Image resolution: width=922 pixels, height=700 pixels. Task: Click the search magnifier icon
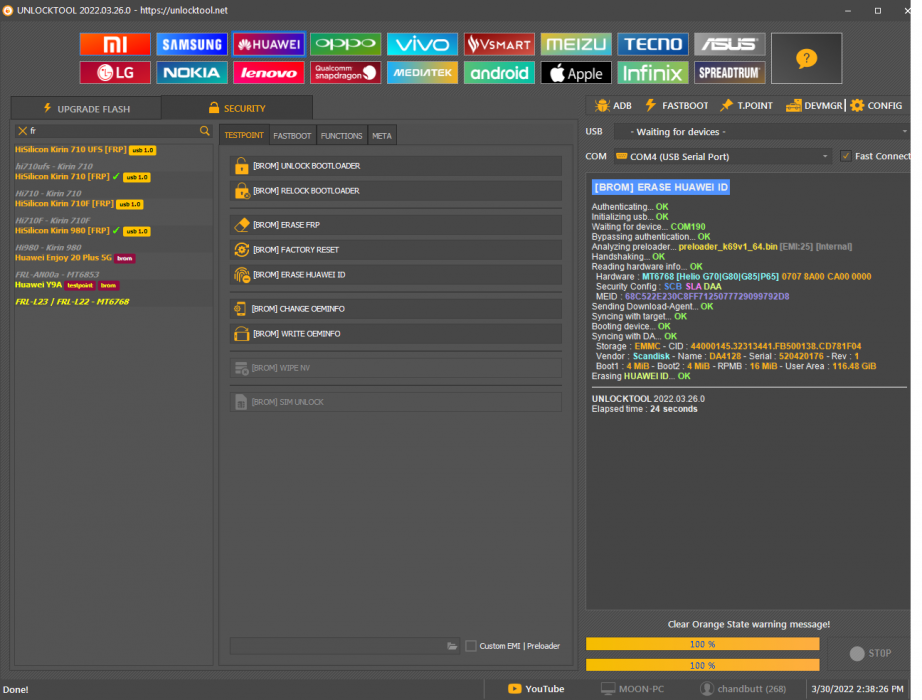204,131
